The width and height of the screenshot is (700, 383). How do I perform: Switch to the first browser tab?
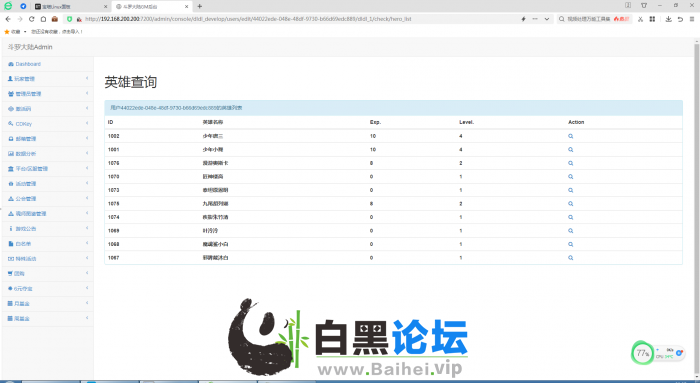click(71, 7)
